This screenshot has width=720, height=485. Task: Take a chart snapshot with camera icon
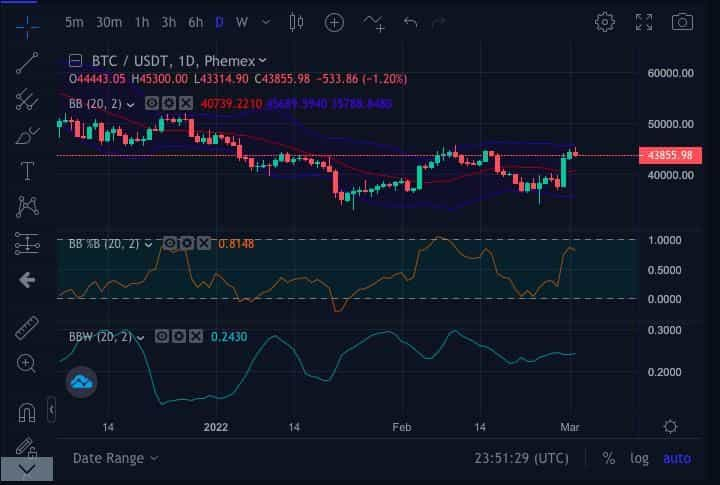pos(682,22)
